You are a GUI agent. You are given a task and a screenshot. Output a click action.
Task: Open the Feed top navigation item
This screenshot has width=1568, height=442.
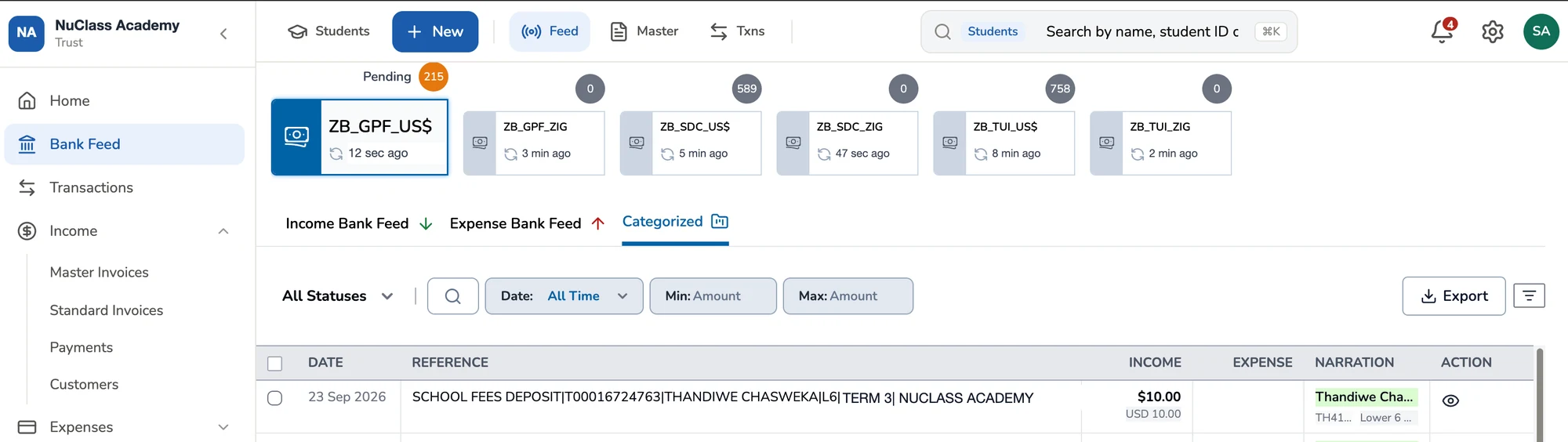[550, 31]
